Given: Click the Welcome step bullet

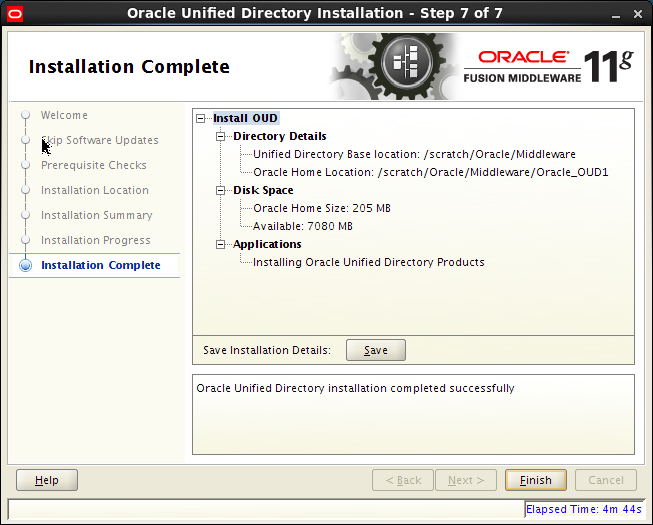Looking at the screenshot, I should coord(25,114).
